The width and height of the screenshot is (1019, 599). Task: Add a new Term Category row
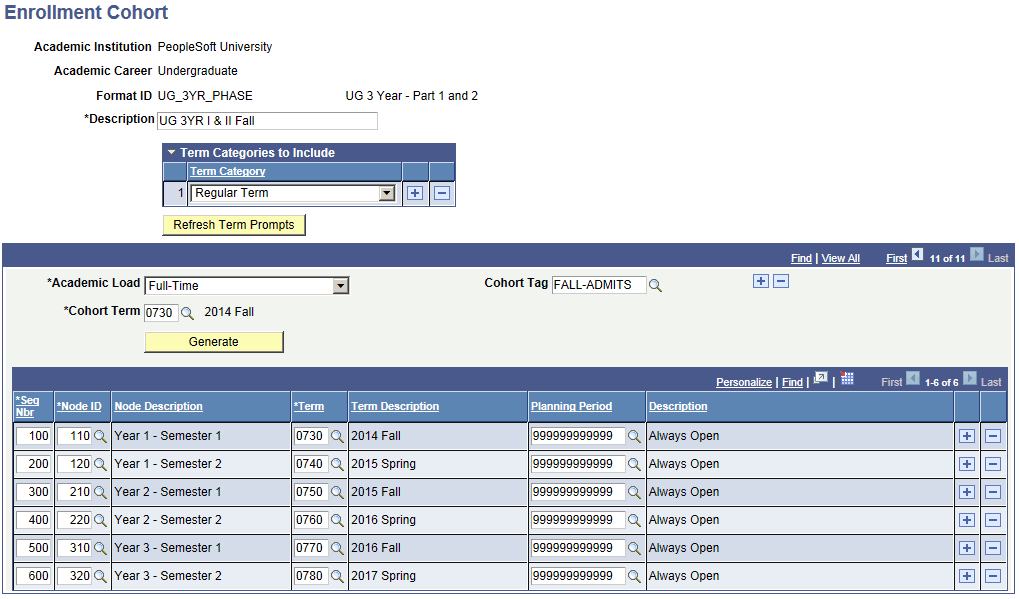(x=414, y=192)
